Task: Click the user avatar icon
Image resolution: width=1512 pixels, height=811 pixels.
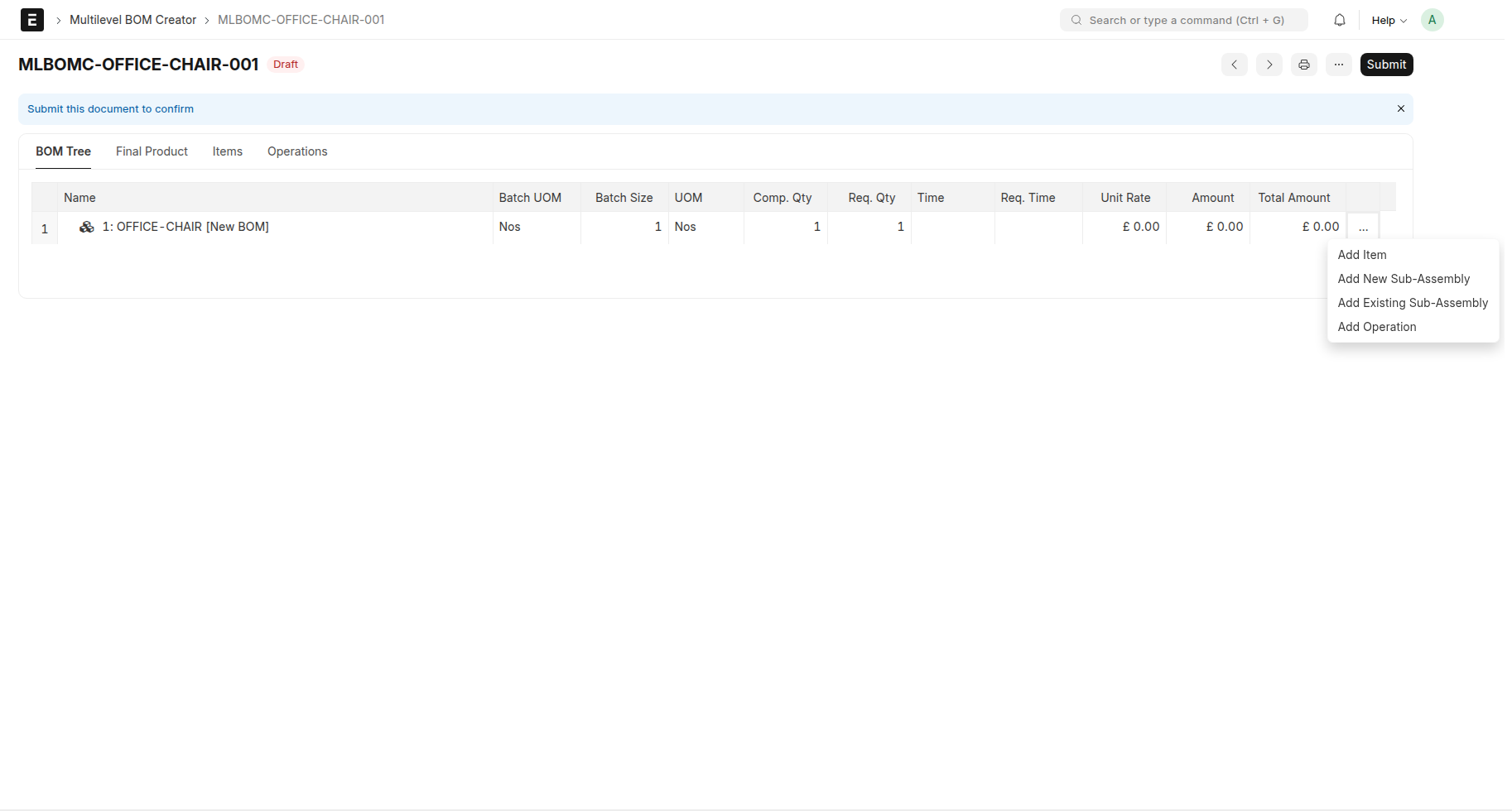Action: coord(1432,20)
